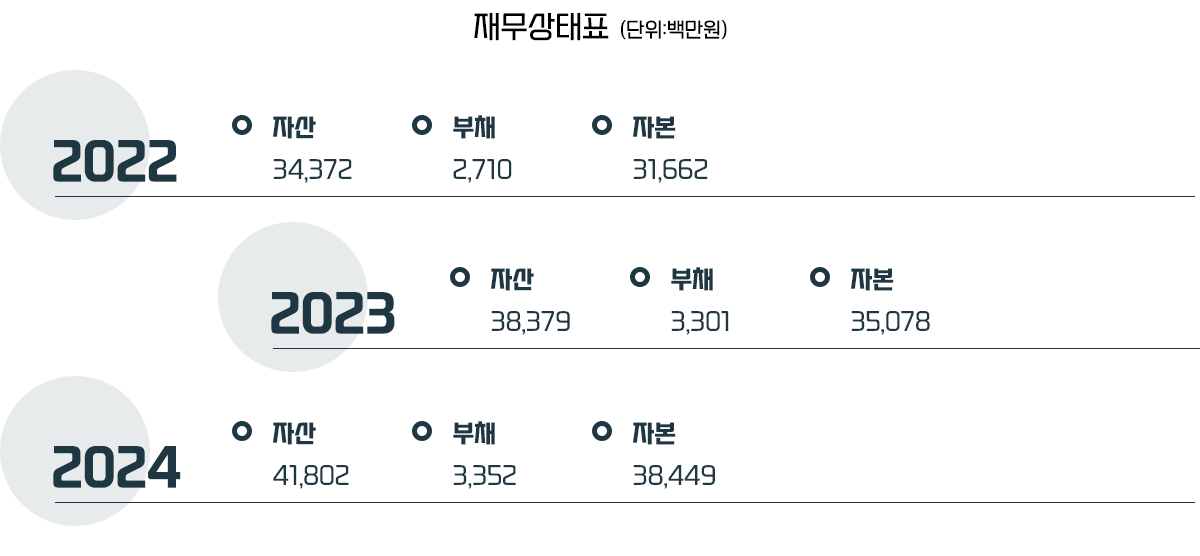Click the 2022 자본 label
The image size is (1200, 556).
click(x=655, y=127)
